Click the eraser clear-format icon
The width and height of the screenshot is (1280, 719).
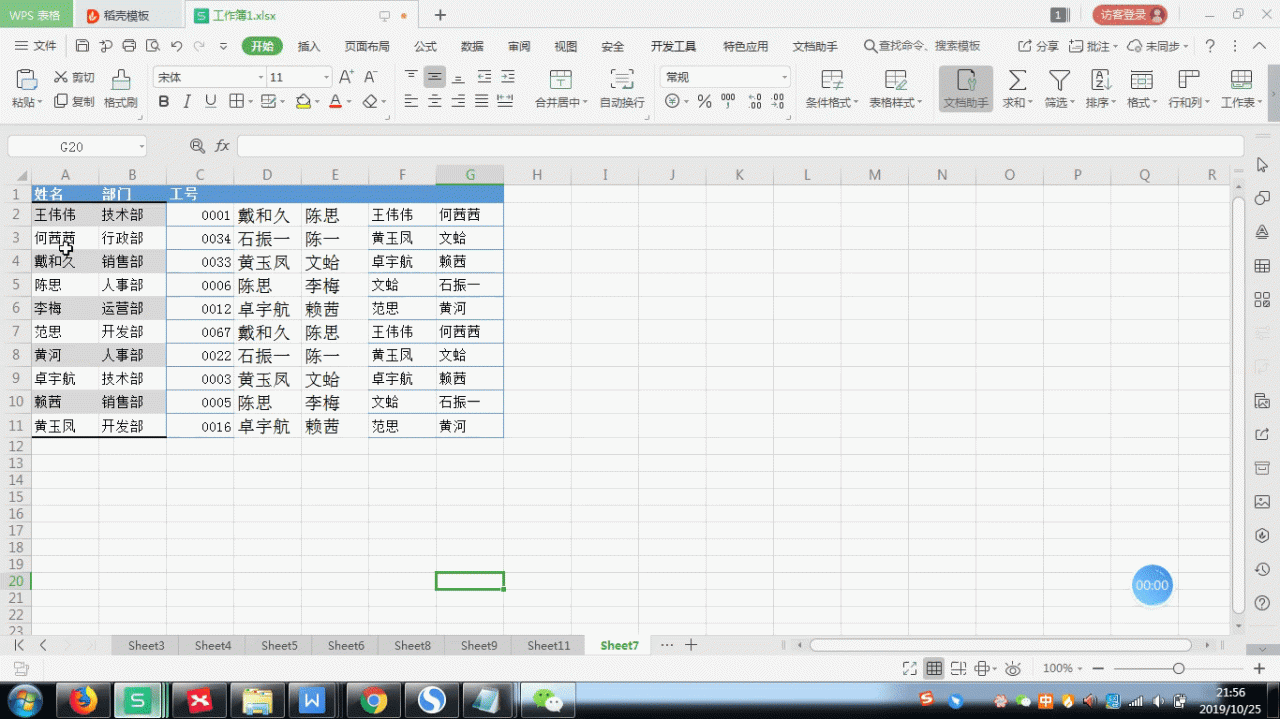(370, 101)
